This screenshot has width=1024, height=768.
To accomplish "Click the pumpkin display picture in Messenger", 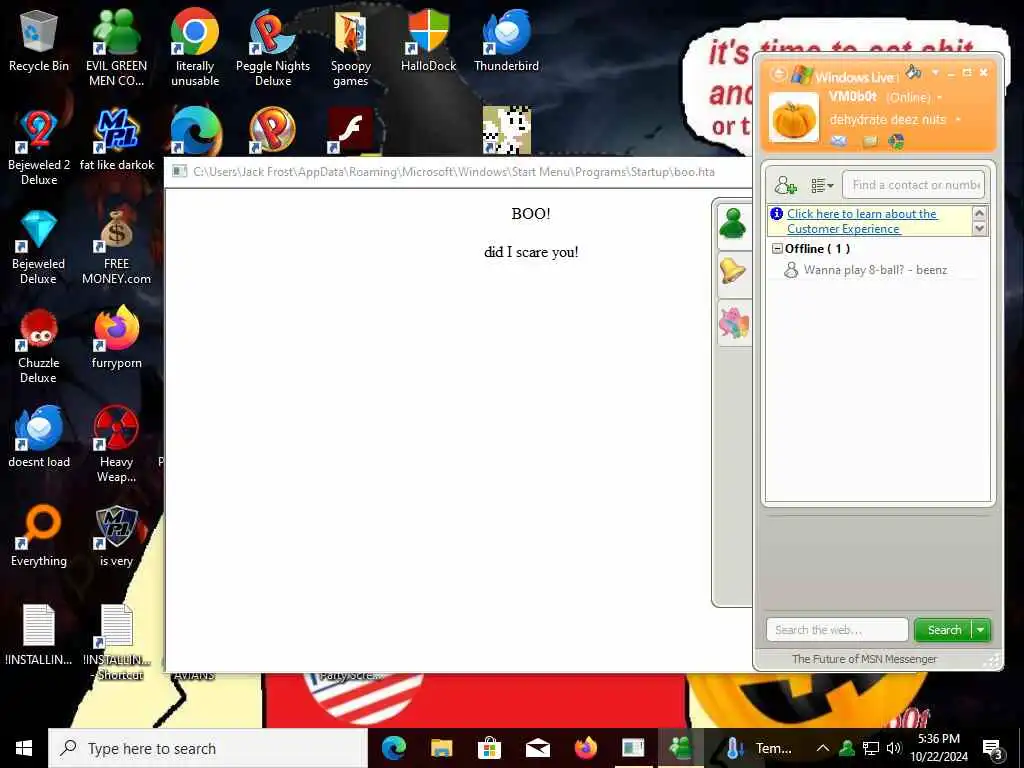I will [793, 118].
